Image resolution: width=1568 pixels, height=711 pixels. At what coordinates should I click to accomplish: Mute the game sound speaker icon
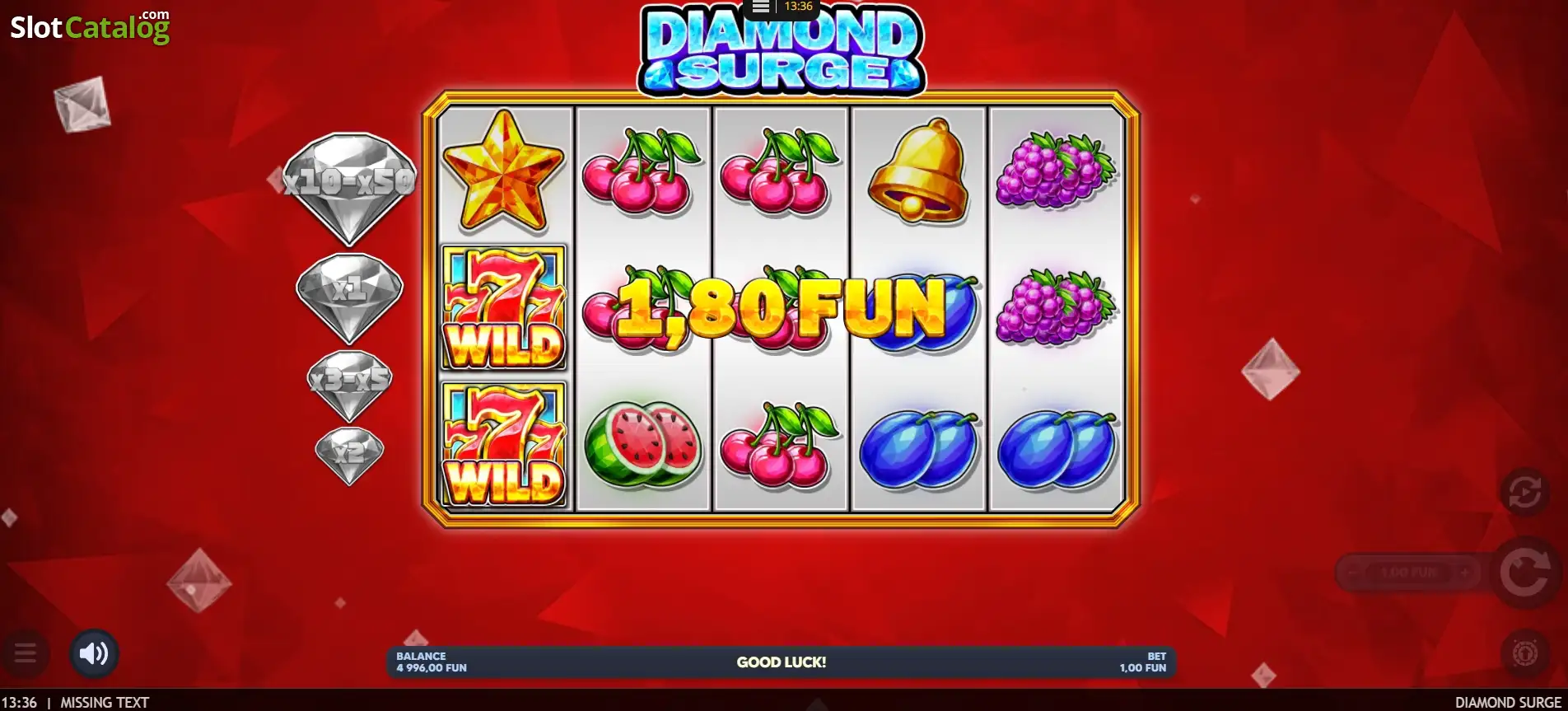(x=94, y=654)
